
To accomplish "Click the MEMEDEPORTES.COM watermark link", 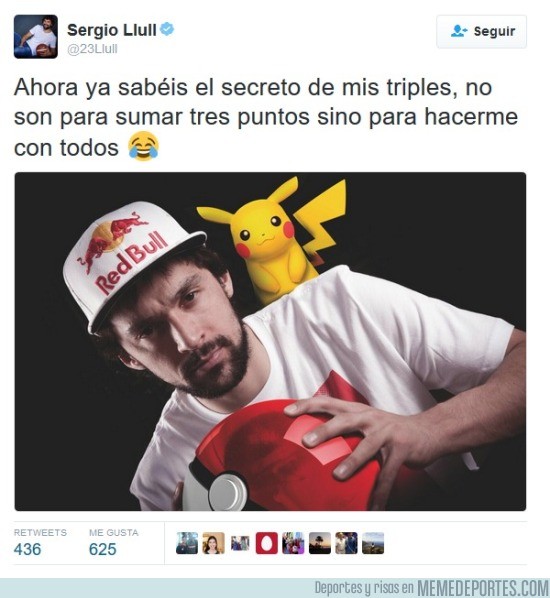I will (483, 588).
